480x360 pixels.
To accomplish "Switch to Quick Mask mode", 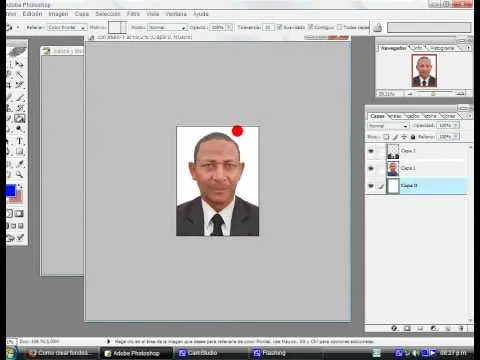I will [x=19, y=214].
